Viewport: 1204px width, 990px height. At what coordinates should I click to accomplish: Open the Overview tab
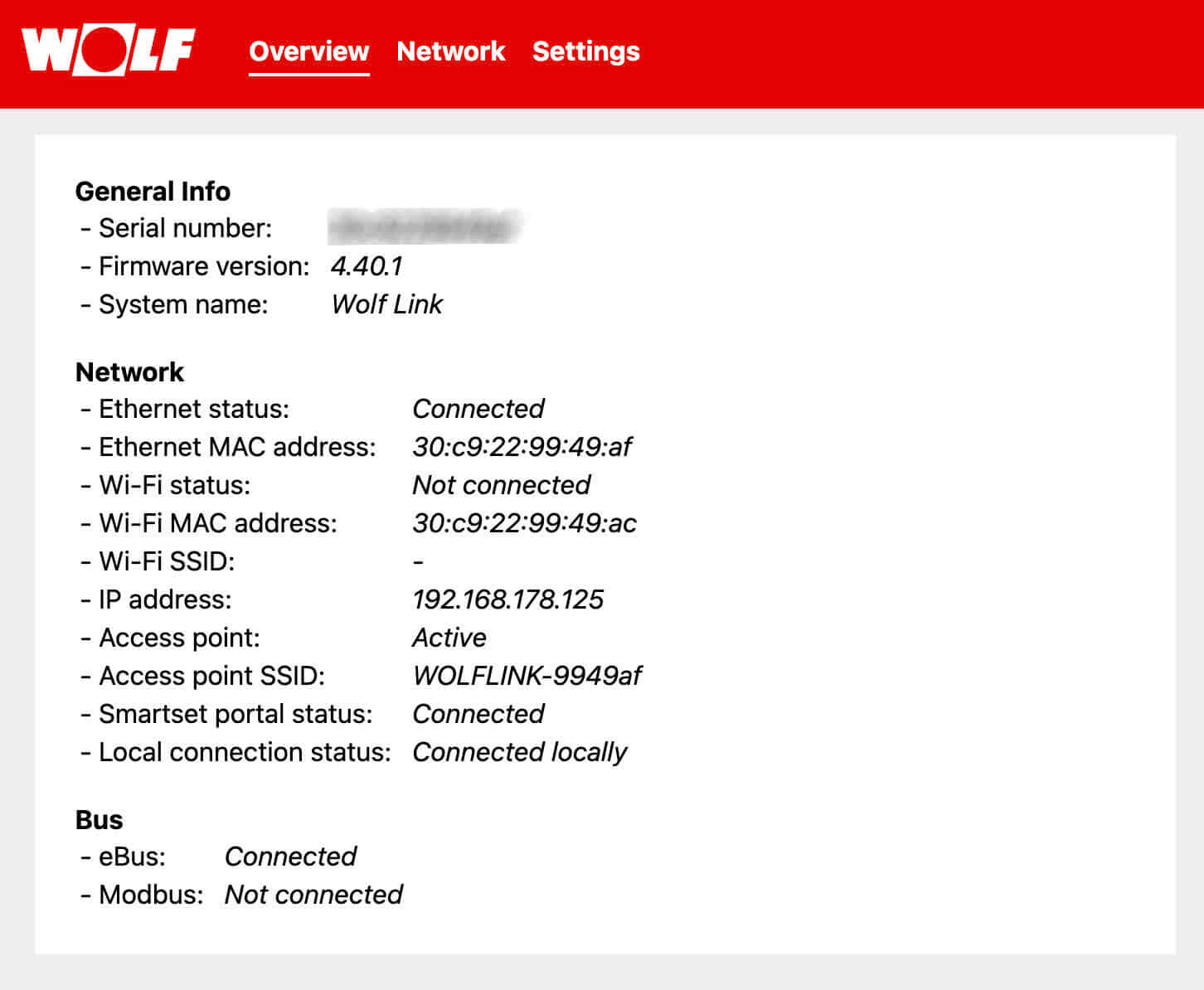308,51
